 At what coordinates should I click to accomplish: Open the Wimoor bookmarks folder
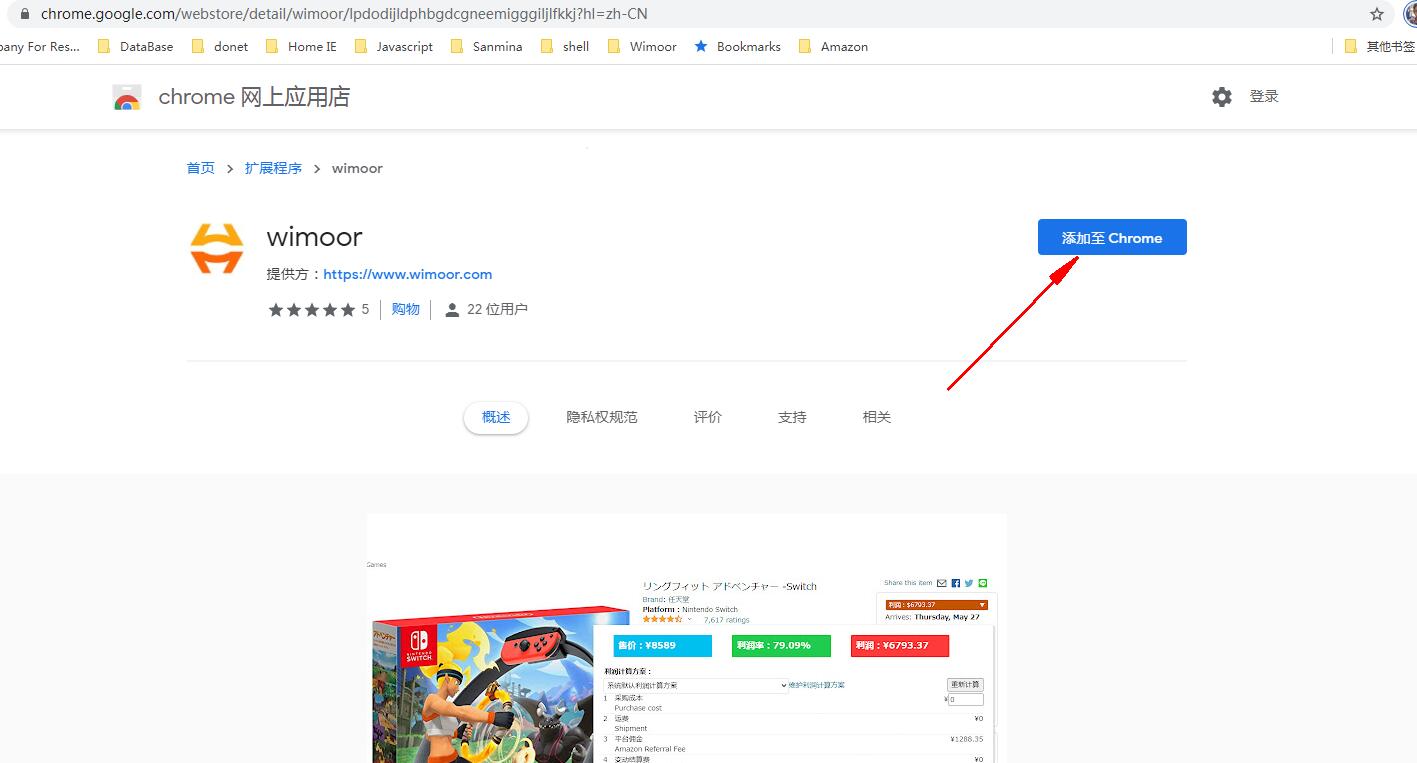(x=642, y=46)
